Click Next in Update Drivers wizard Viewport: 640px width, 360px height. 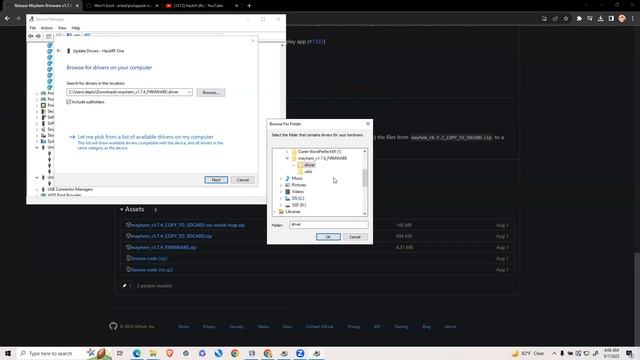click(x=216, y=180)
